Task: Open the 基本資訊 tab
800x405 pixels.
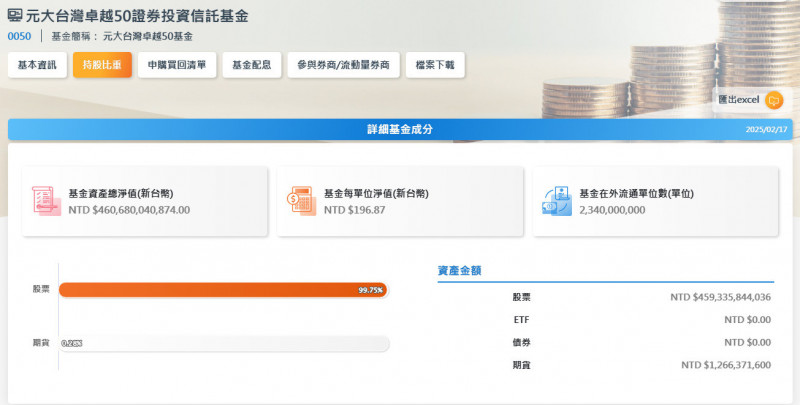Action: (37, 65)
